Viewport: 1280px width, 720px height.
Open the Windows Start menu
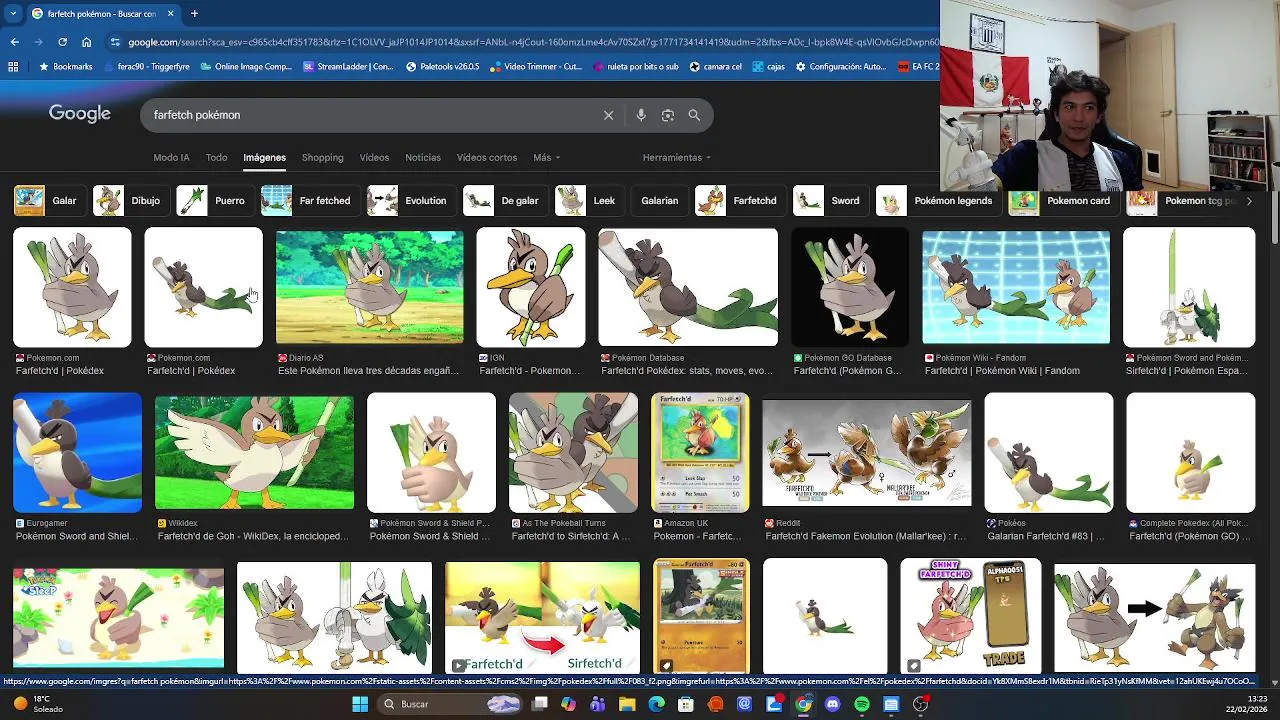tap(360, 704)
